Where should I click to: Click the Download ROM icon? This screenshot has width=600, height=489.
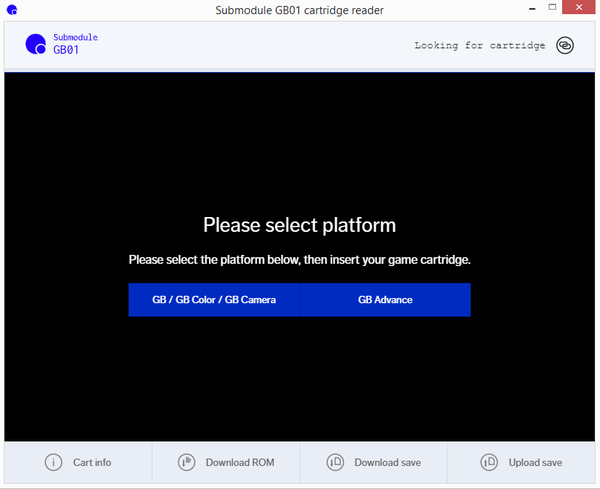coord(186,462)
